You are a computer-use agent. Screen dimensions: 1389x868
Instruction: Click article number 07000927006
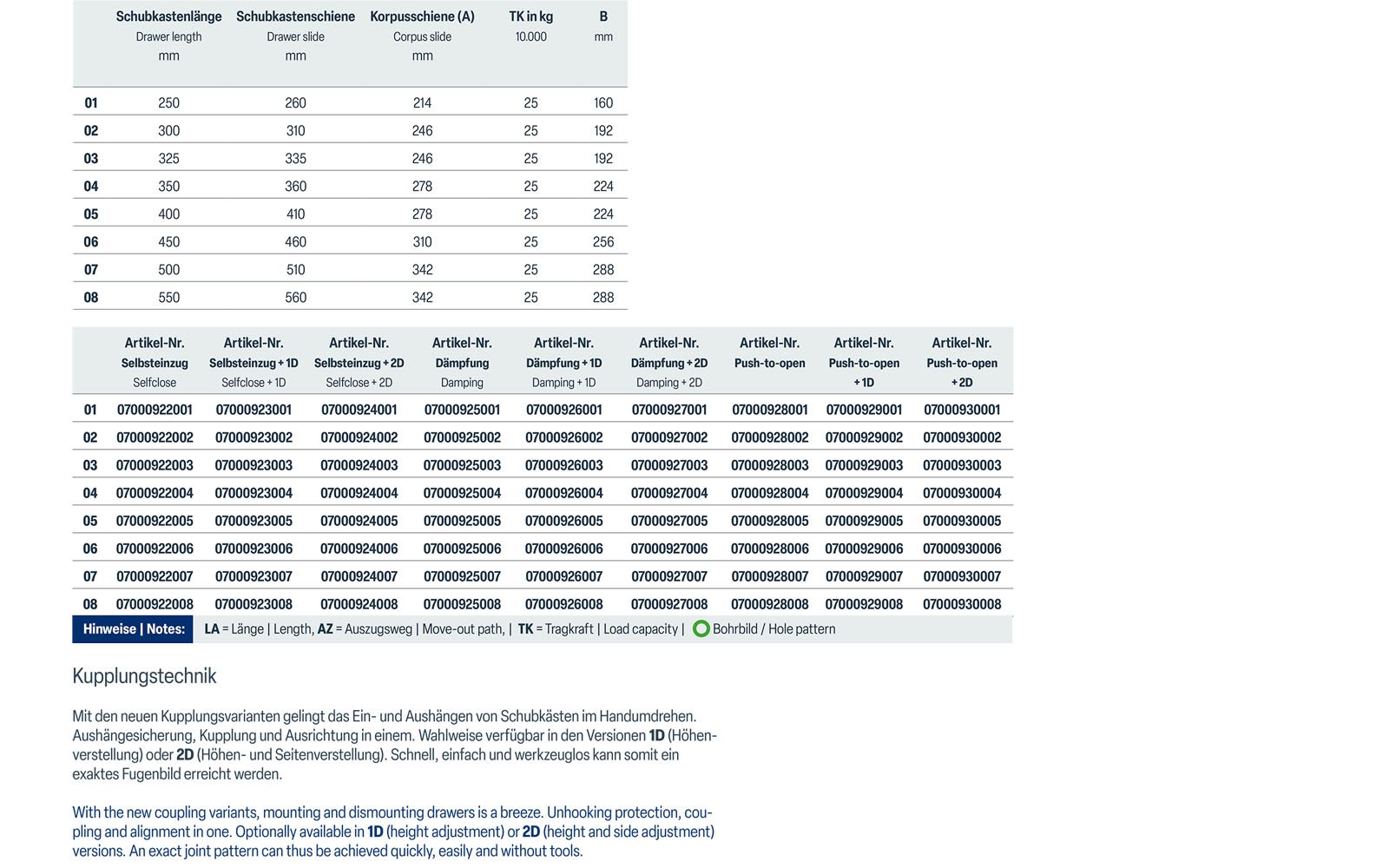(x=669, y=549)
